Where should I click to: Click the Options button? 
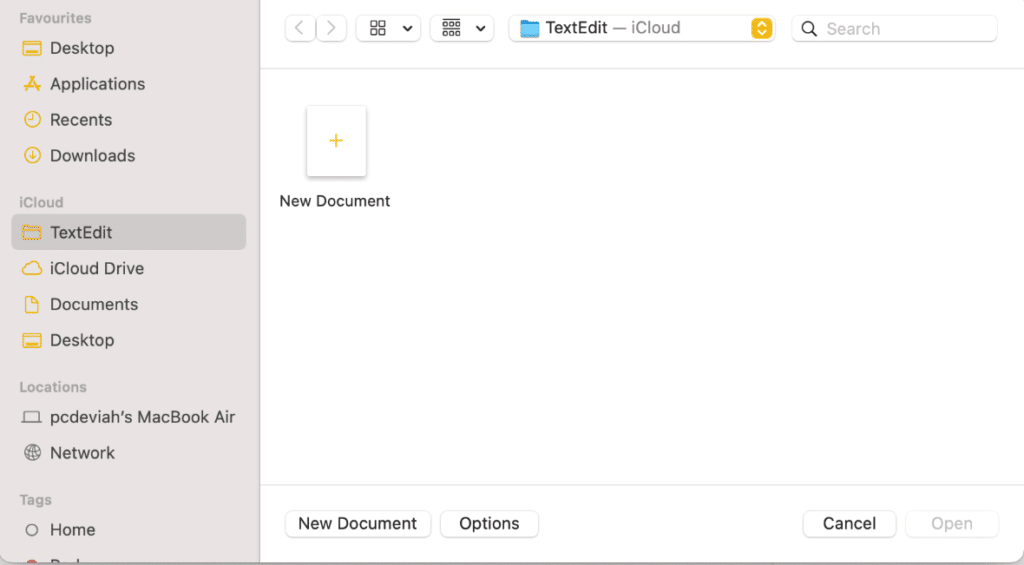pyautogui.click(x=489, y=523)
